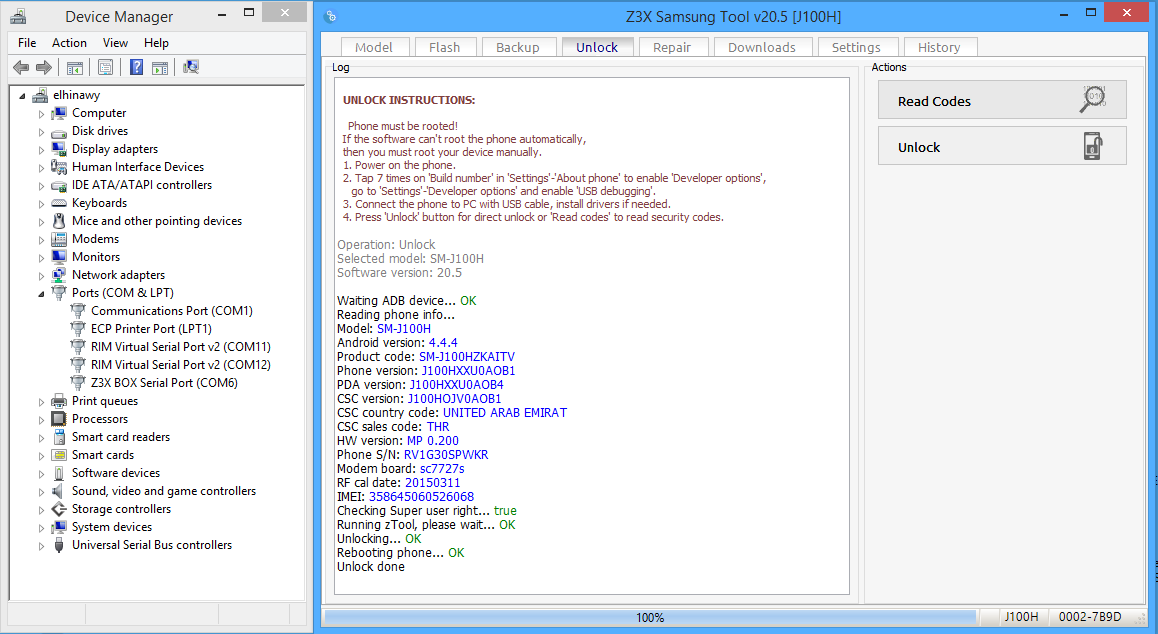1158x634 pixels.
Task: Open the View menu in Device Manager
Action: pyautogui.click(x=115, y=43)
